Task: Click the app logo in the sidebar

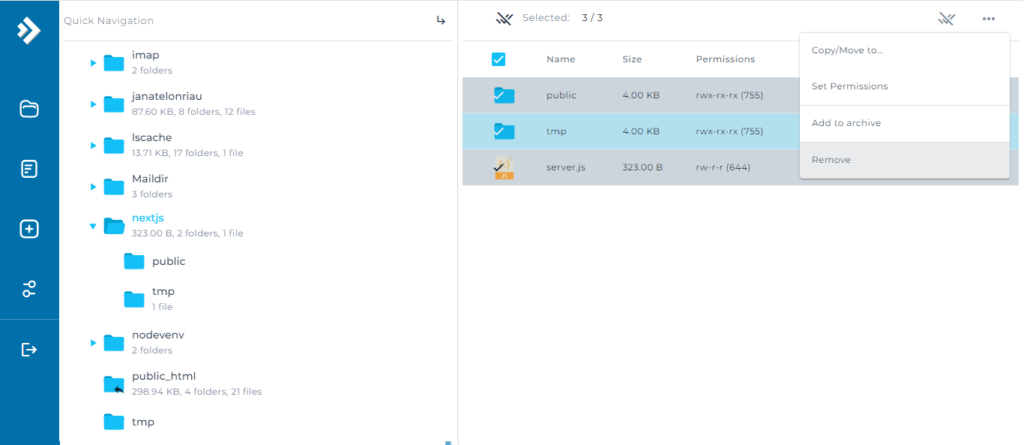Action: coord(29,29)
